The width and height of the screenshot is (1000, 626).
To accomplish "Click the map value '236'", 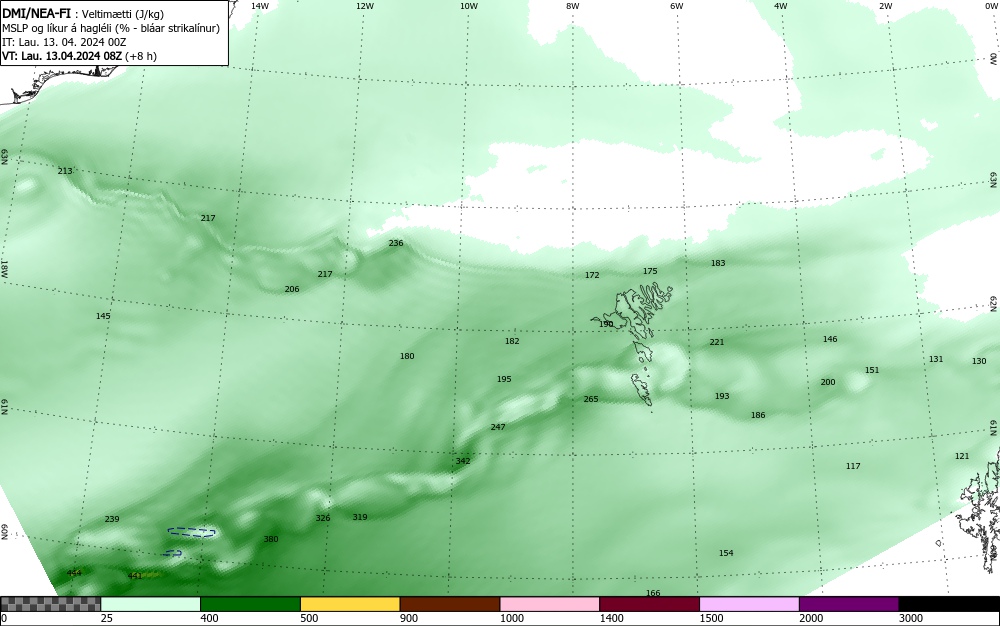I will [396, 243].
